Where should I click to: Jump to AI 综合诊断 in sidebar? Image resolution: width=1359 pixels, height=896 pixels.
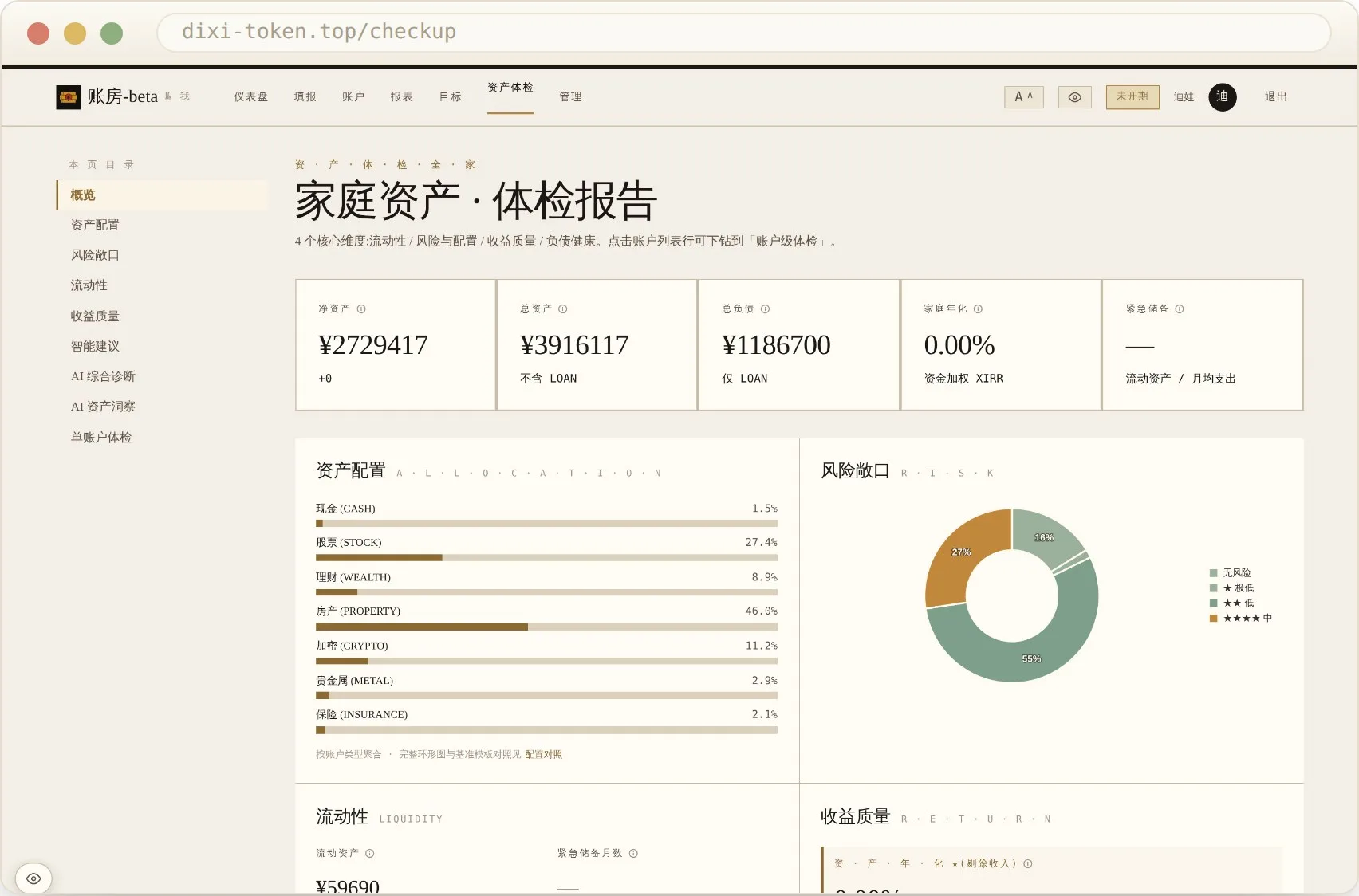coord(103,377)
